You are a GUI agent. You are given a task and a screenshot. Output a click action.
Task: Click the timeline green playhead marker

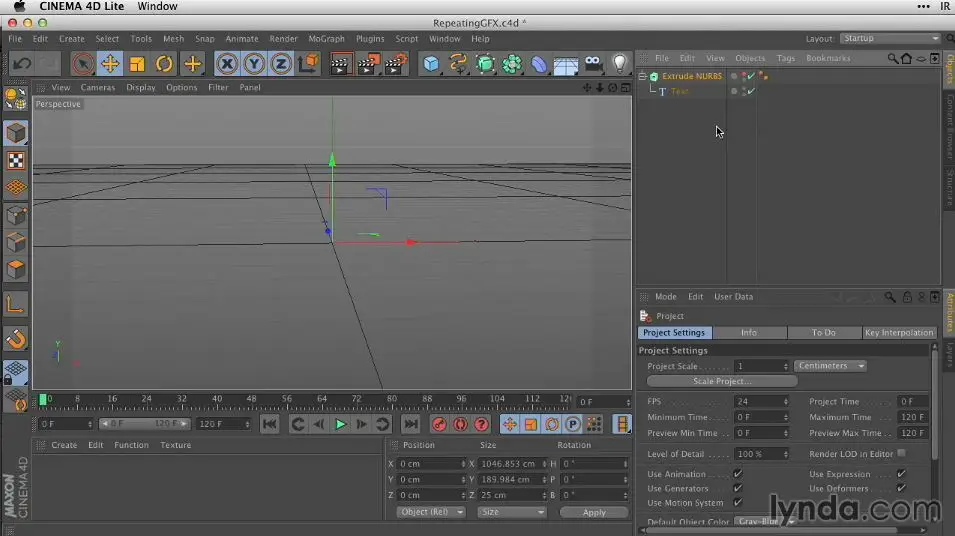point(43,400)
